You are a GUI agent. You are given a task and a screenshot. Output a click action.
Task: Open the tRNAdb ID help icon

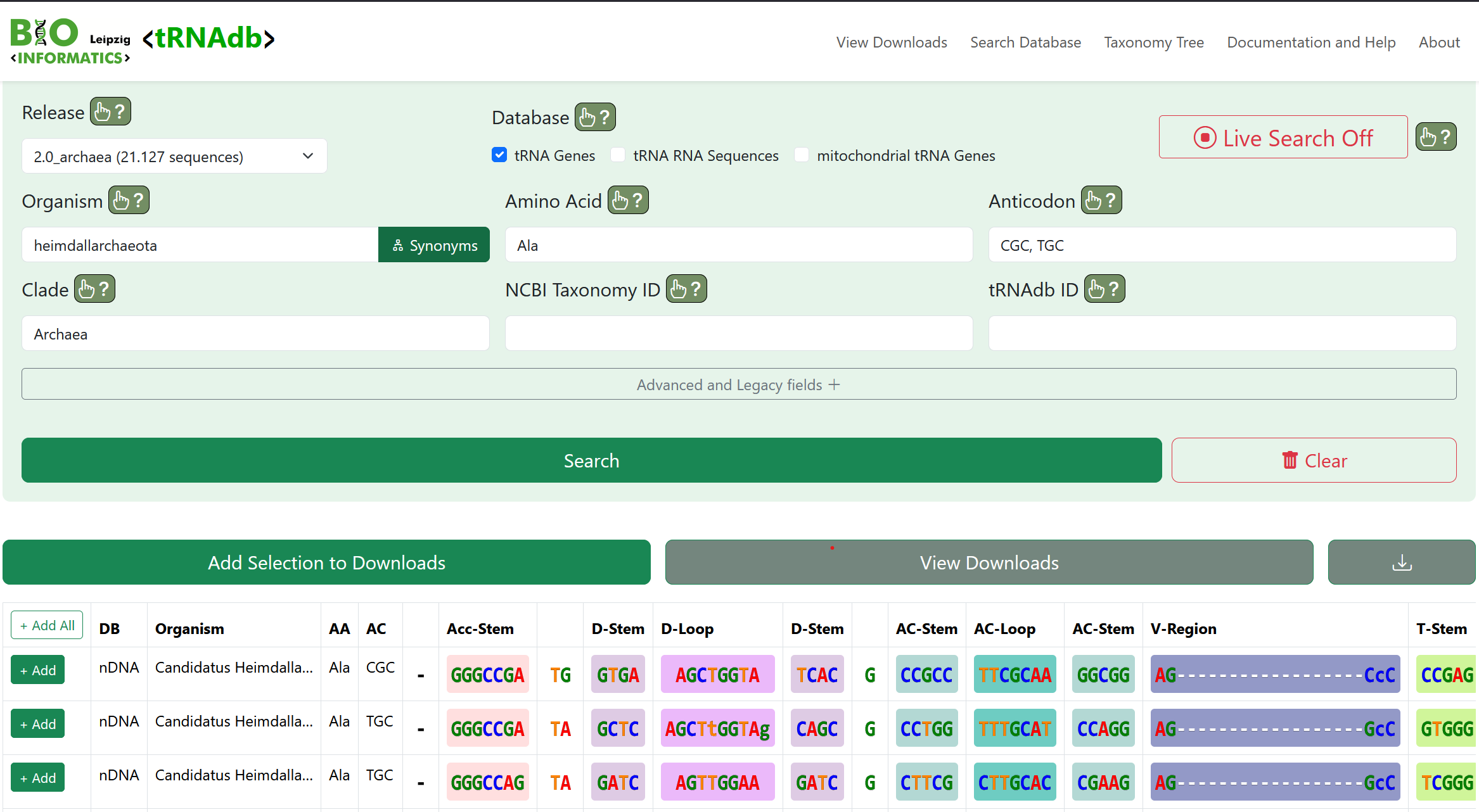click(1104, 289)
